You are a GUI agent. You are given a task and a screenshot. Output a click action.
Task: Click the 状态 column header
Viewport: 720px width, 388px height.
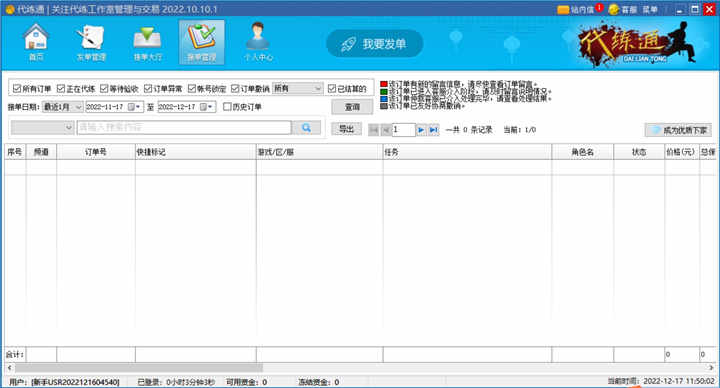point(639,152)
